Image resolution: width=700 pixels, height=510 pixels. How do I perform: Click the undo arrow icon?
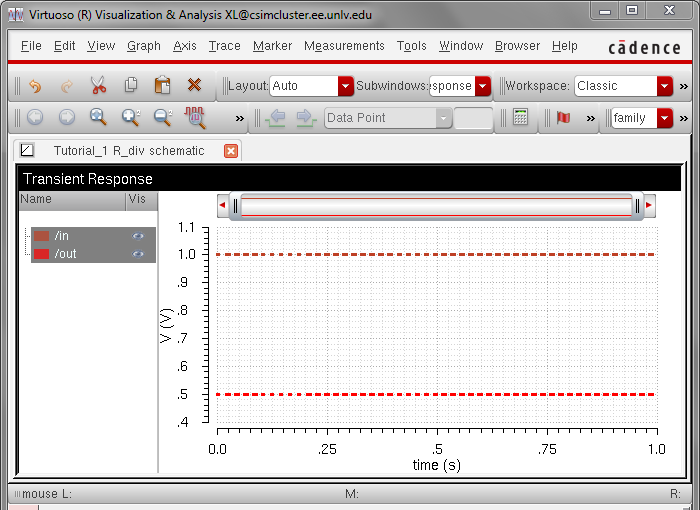tap(35, 86)
